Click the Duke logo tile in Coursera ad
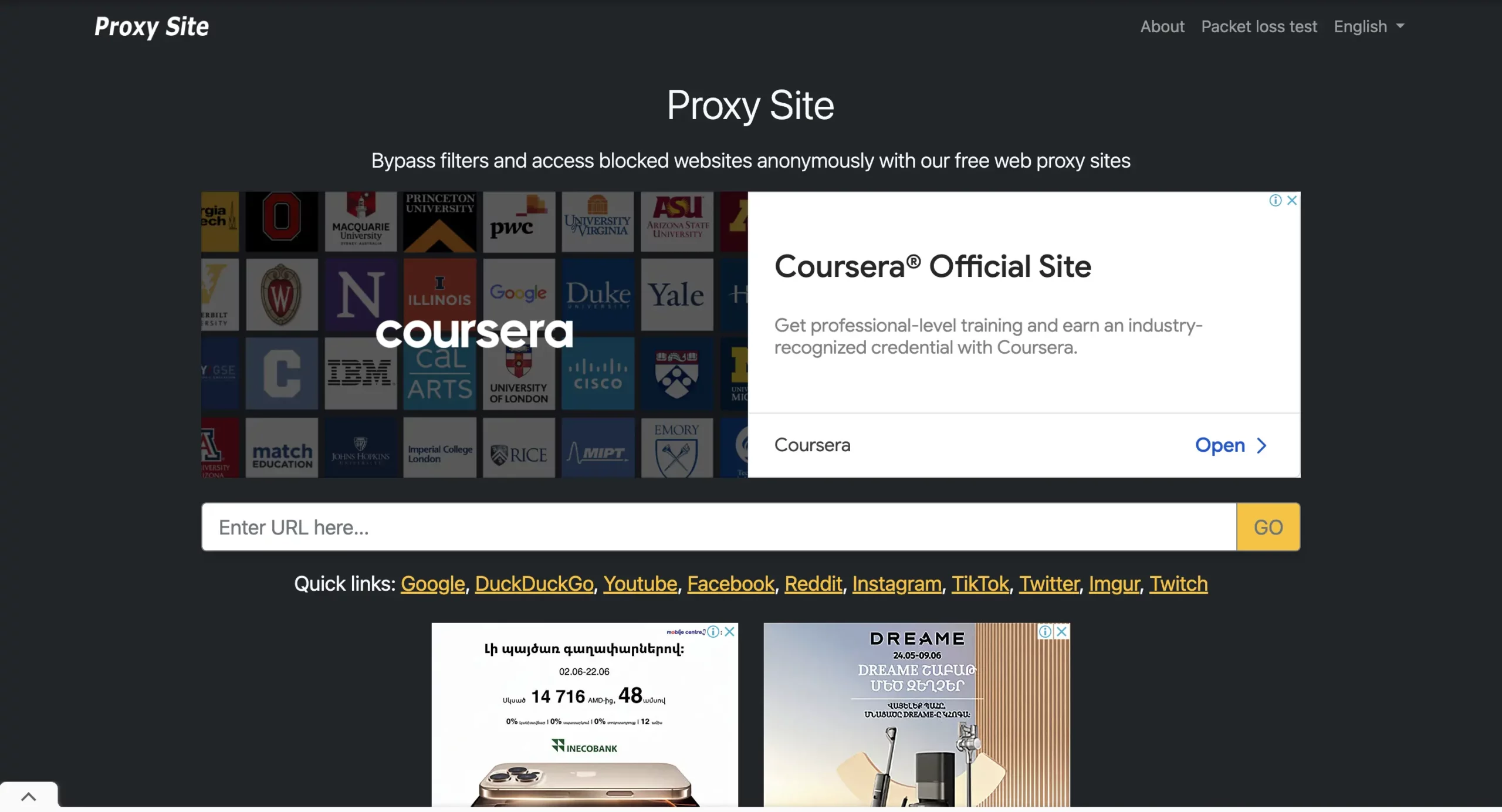This screenshot has height=812, width=1502. pos(597,295)
